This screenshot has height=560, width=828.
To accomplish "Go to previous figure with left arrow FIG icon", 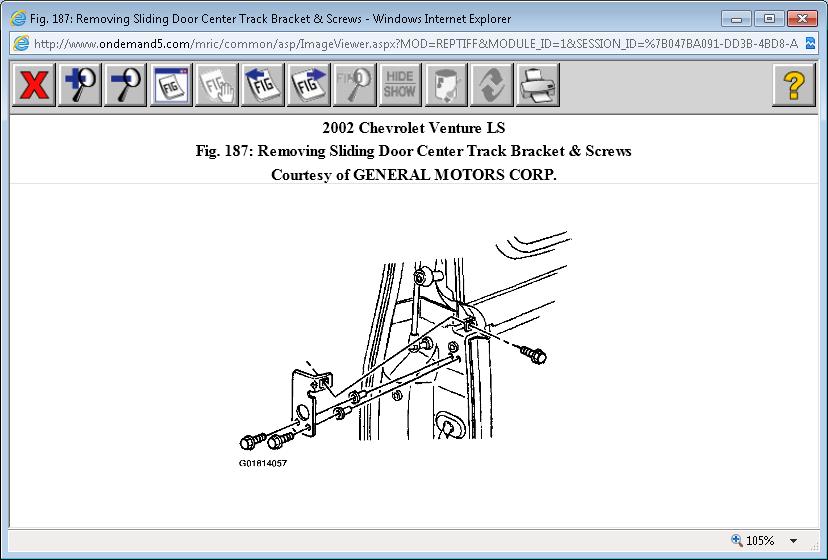I will [x=262, y=85].
